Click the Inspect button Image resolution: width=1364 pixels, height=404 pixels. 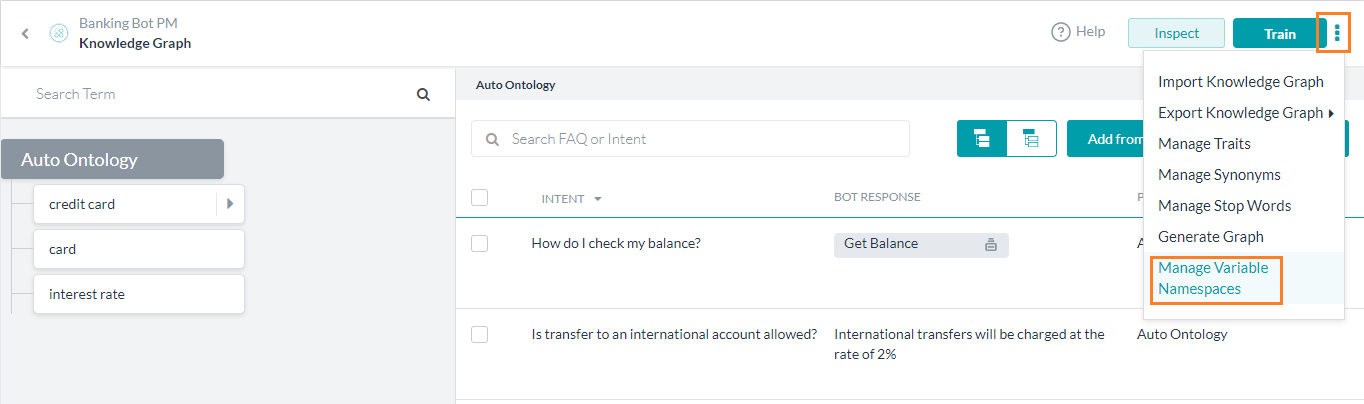1176,33
